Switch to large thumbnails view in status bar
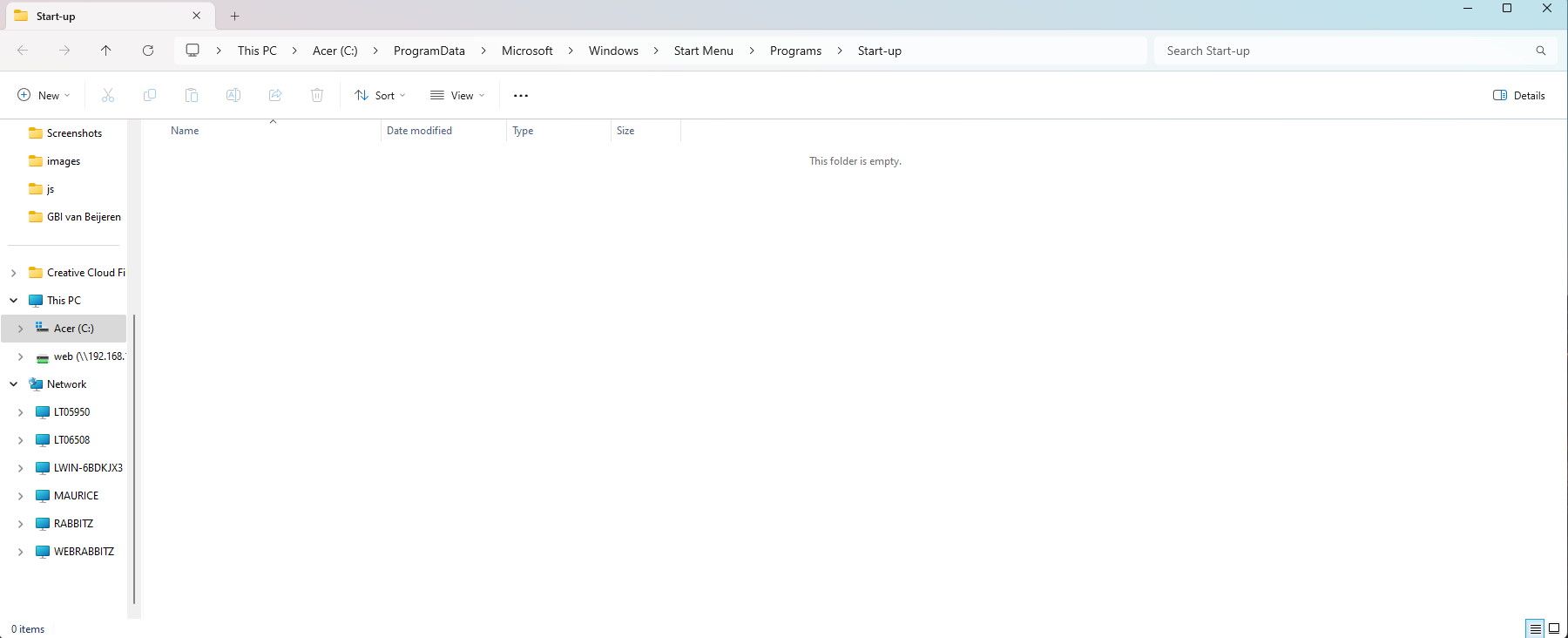 point(1554,628)
